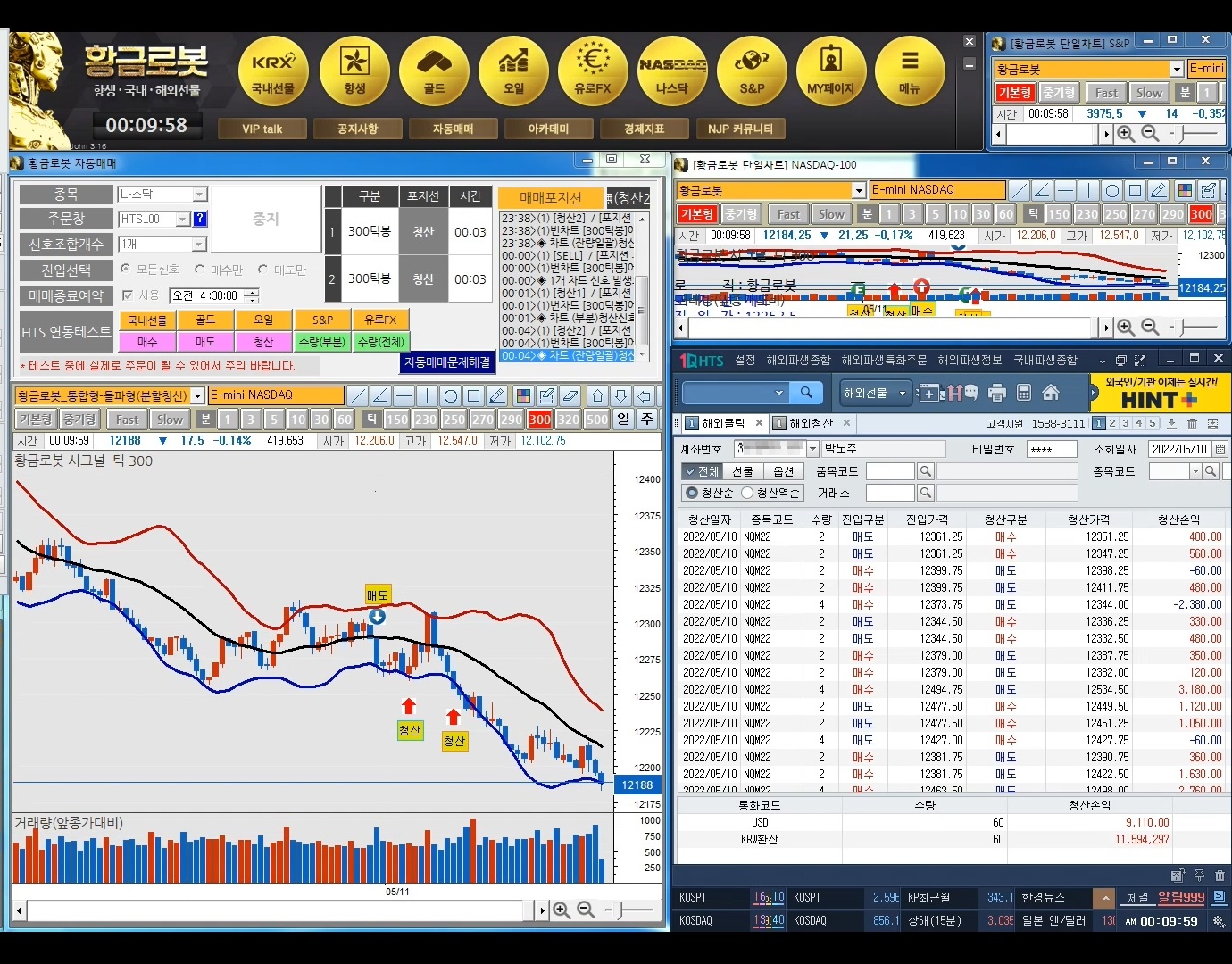Zoom in on the main chart with magnifier plus

[x=562, y=910]
